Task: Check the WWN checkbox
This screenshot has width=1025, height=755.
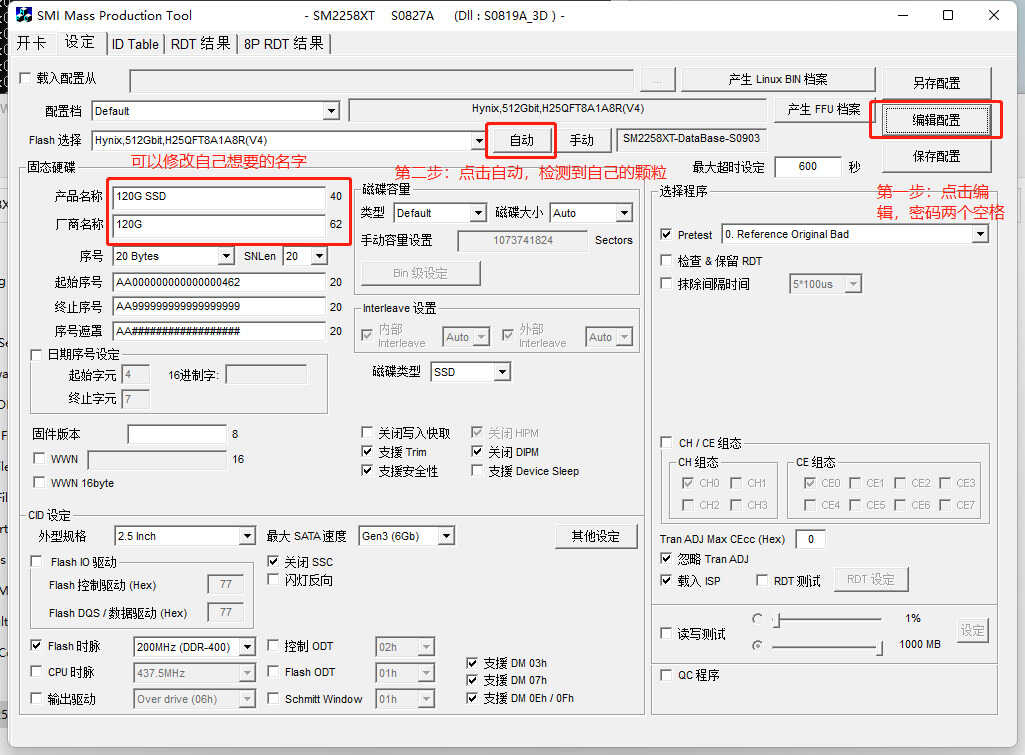Action: coord(39,458)
